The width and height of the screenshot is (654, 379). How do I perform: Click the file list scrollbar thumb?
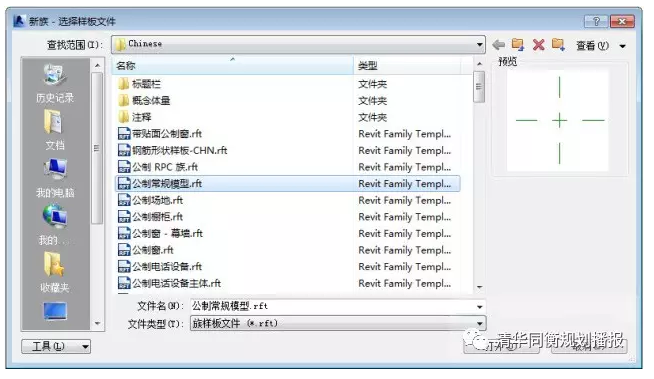pyautogui.click(x=479, y=87)
